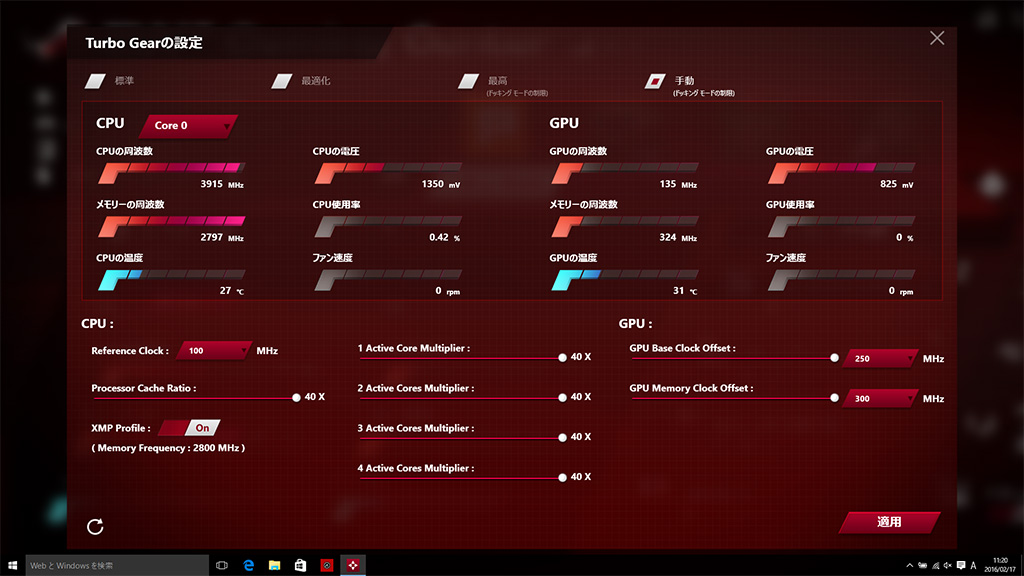The height and width of the screenshot is (576, 1024).
Task: Show hidden system tray icons chevron
Action: (x=909, y=566)
